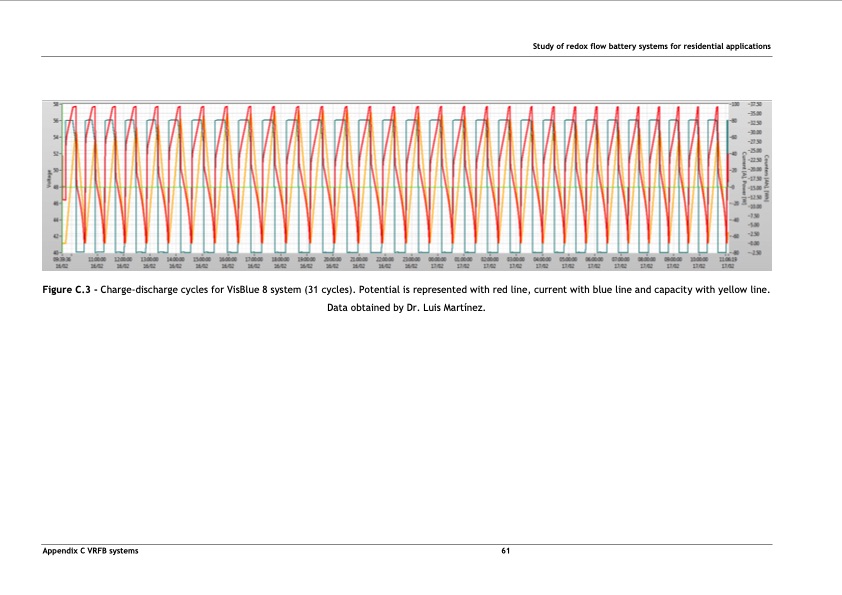Click the charge-discharge cycles chart image

click(407, 185)
